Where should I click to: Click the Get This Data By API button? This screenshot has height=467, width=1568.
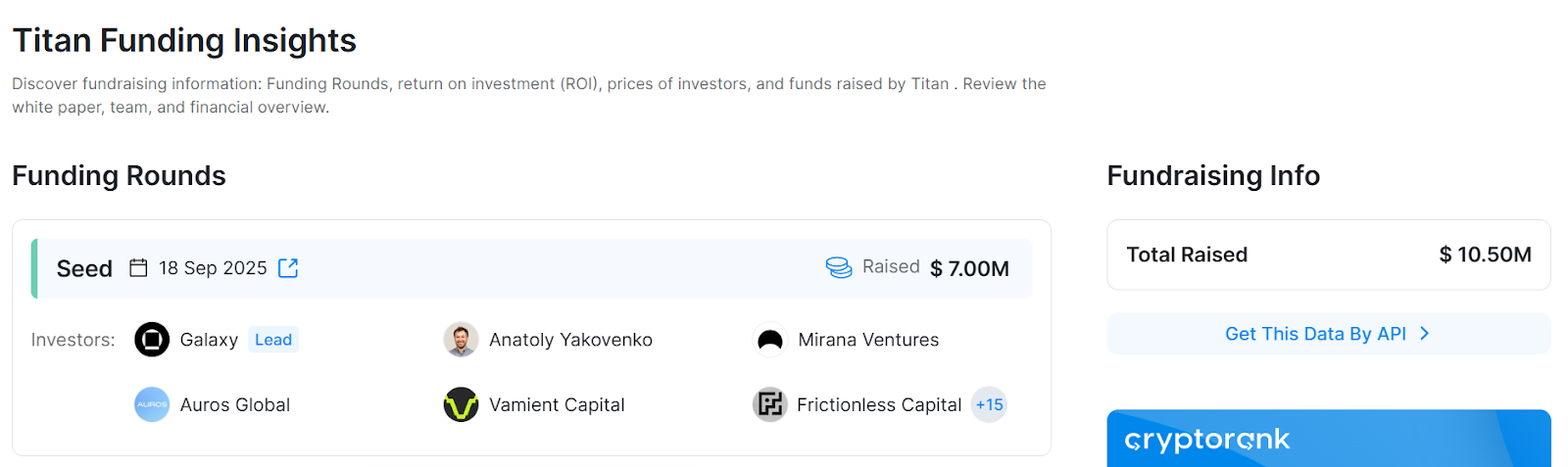tap(1315, 334)
